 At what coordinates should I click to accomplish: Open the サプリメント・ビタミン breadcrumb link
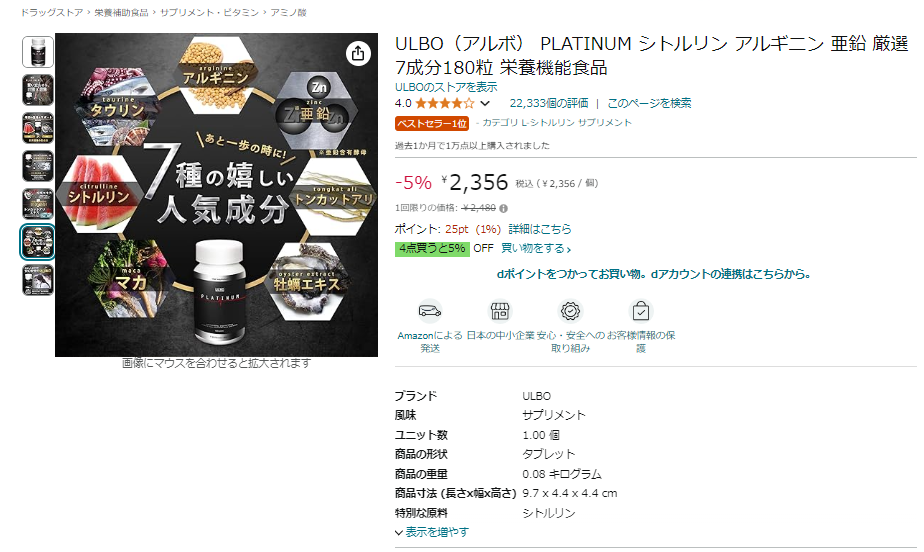(x=209, y=12)
